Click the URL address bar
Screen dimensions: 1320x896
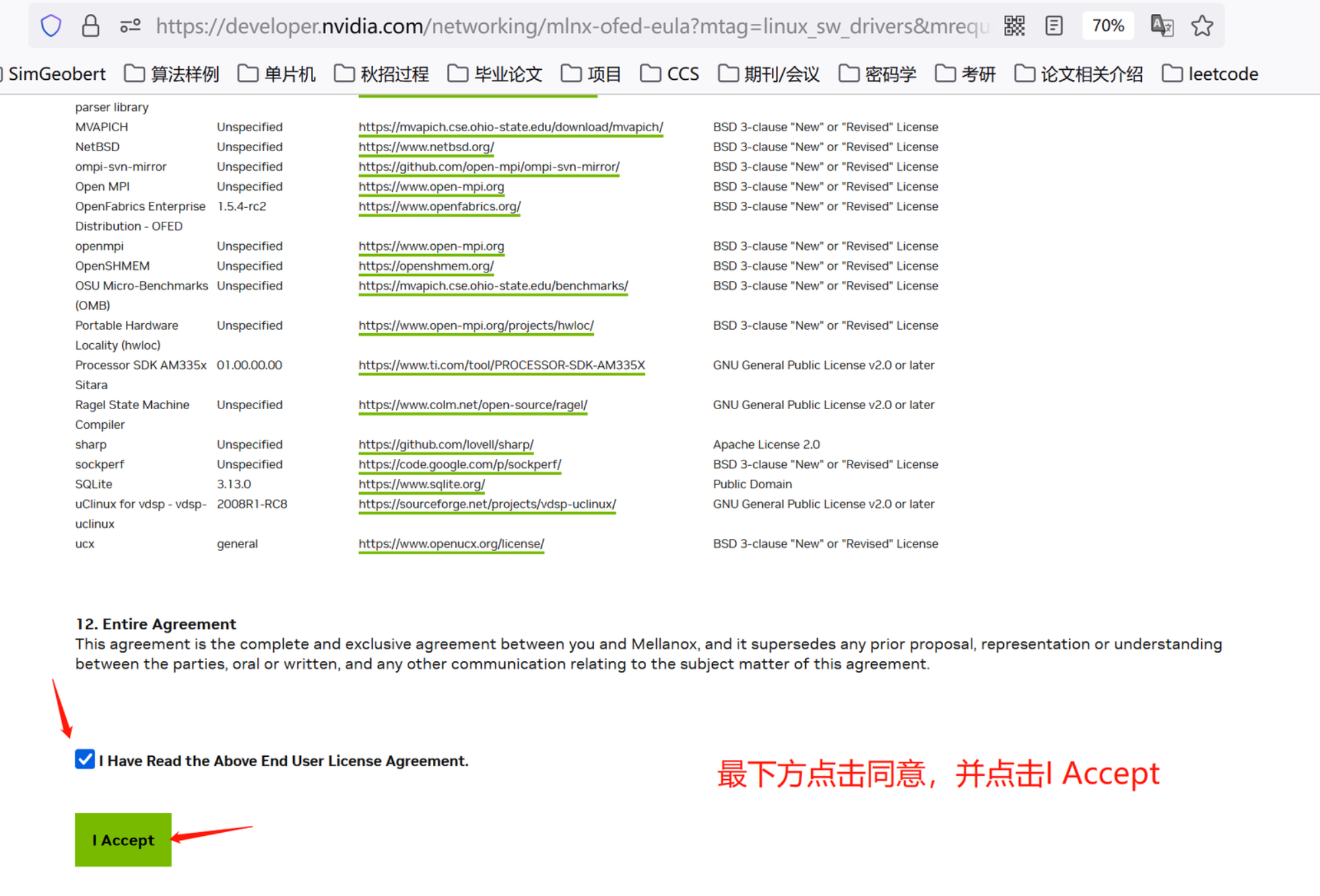point(572,26)
